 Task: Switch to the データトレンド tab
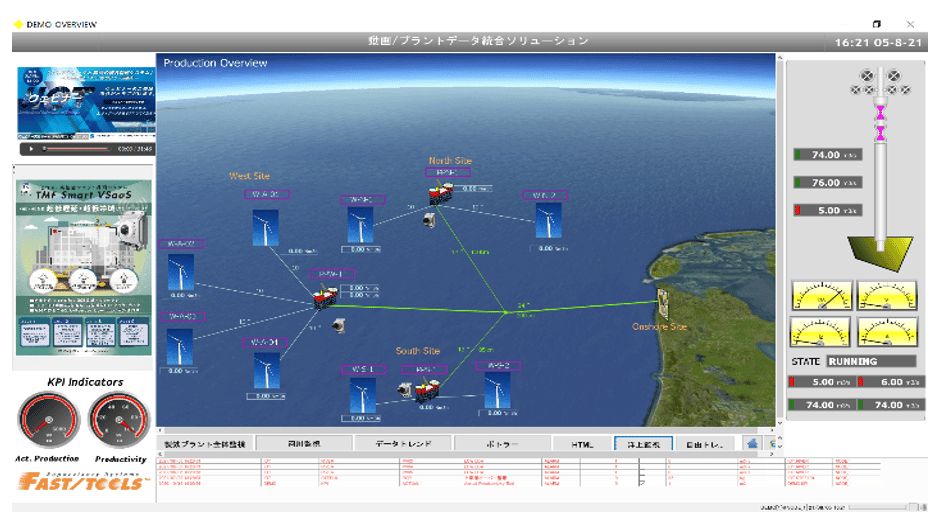(x=403, y=444)
